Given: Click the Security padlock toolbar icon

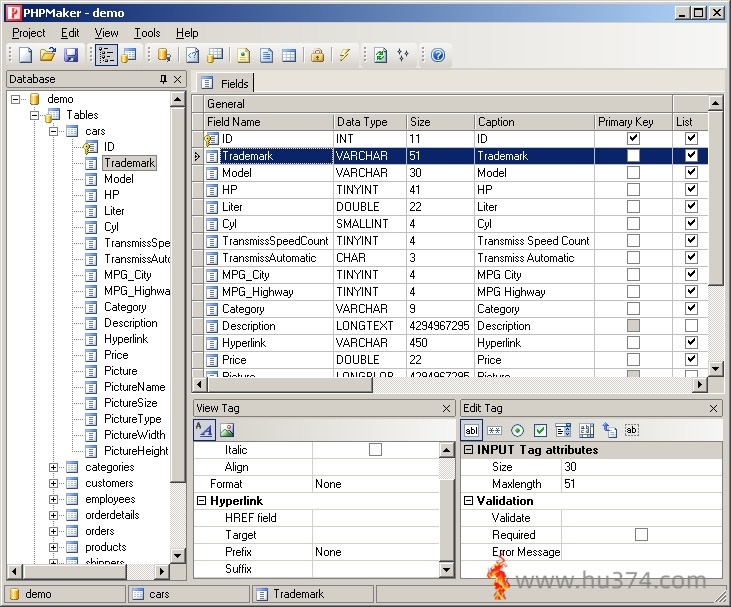Looking at the screenshot, I should (317, 55).
